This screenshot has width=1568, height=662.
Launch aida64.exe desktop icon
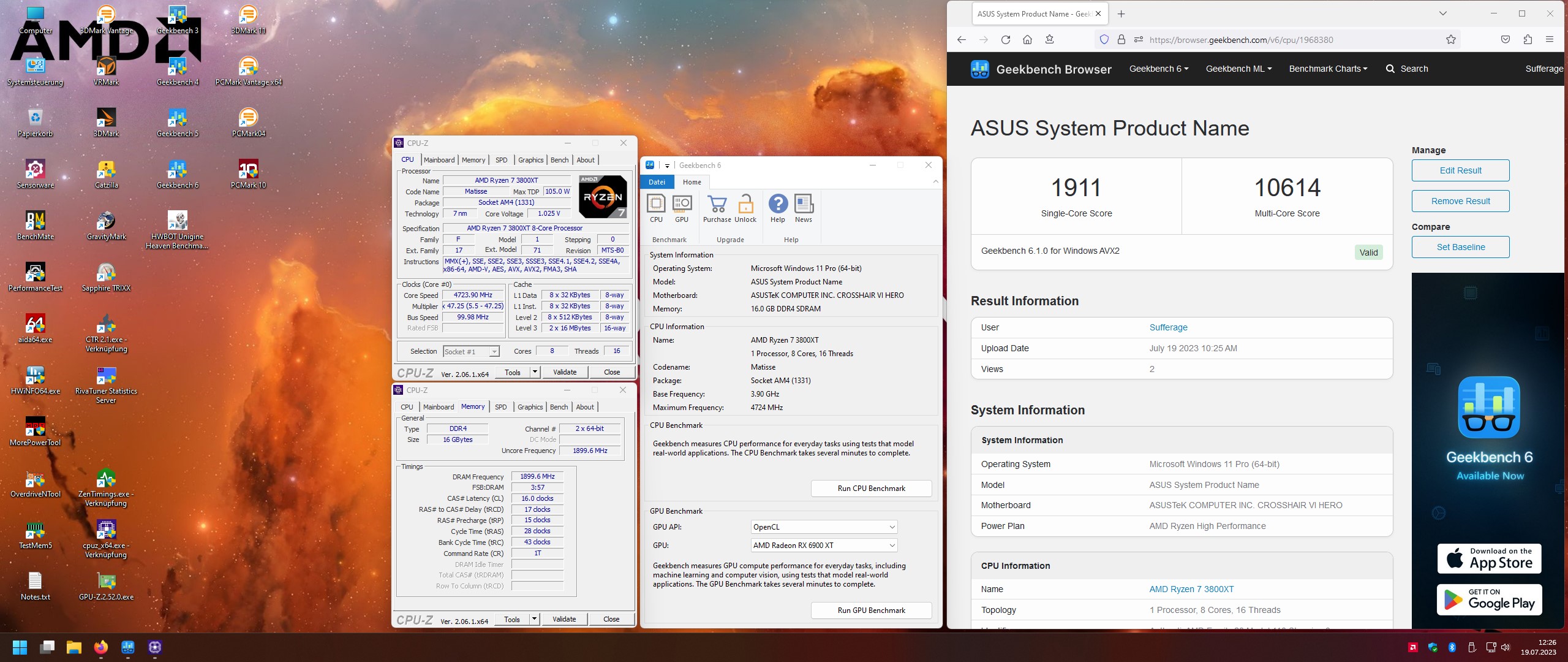point(35,328)
